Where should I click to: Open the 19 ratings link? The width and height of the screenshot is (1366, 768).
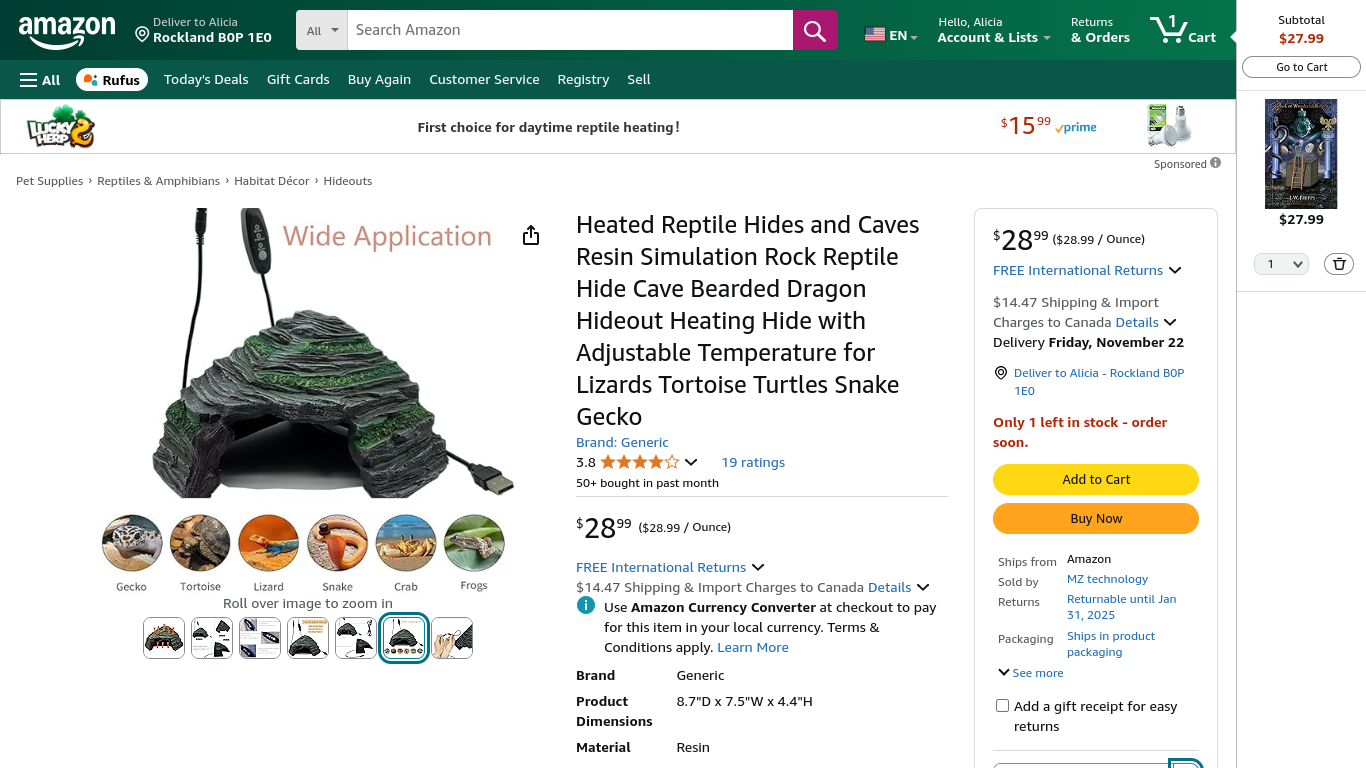coord(753,462)
